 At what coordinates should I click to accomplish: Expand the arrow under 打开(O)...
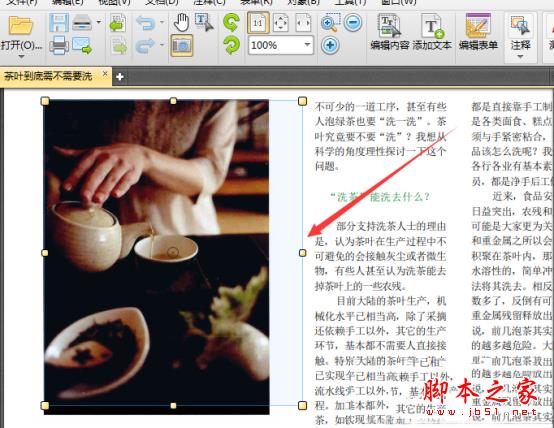pyautogui.click(x=21, y=56)
